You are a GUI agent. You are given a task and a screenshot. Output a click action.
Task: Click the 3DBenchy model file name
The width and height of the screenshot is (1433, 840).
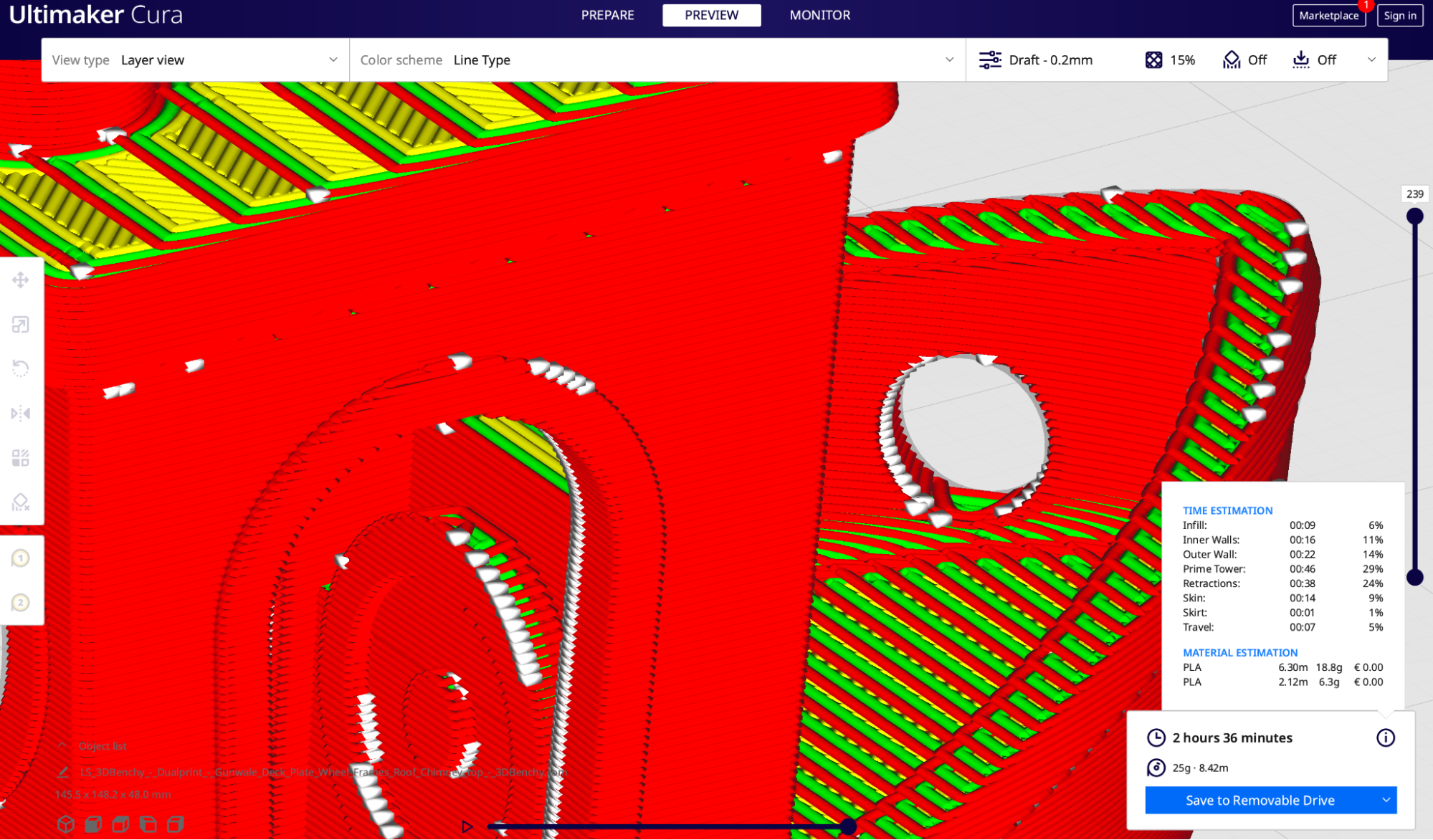(x=323, y=772)
